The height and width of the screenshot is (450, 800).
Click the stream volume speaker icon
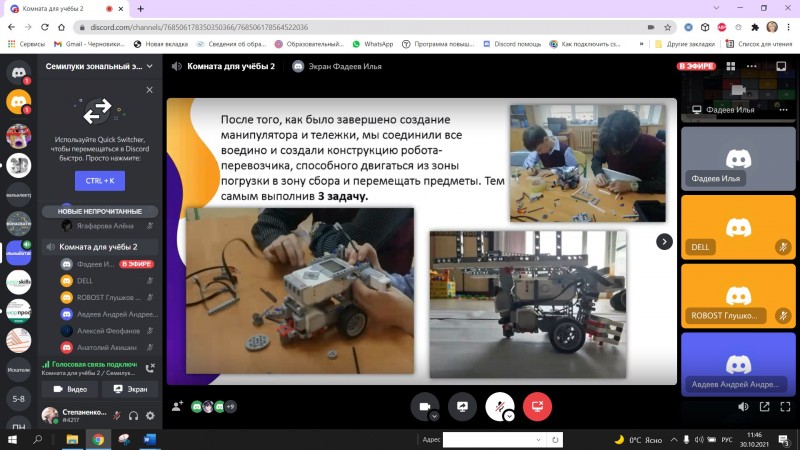(742, 407)
